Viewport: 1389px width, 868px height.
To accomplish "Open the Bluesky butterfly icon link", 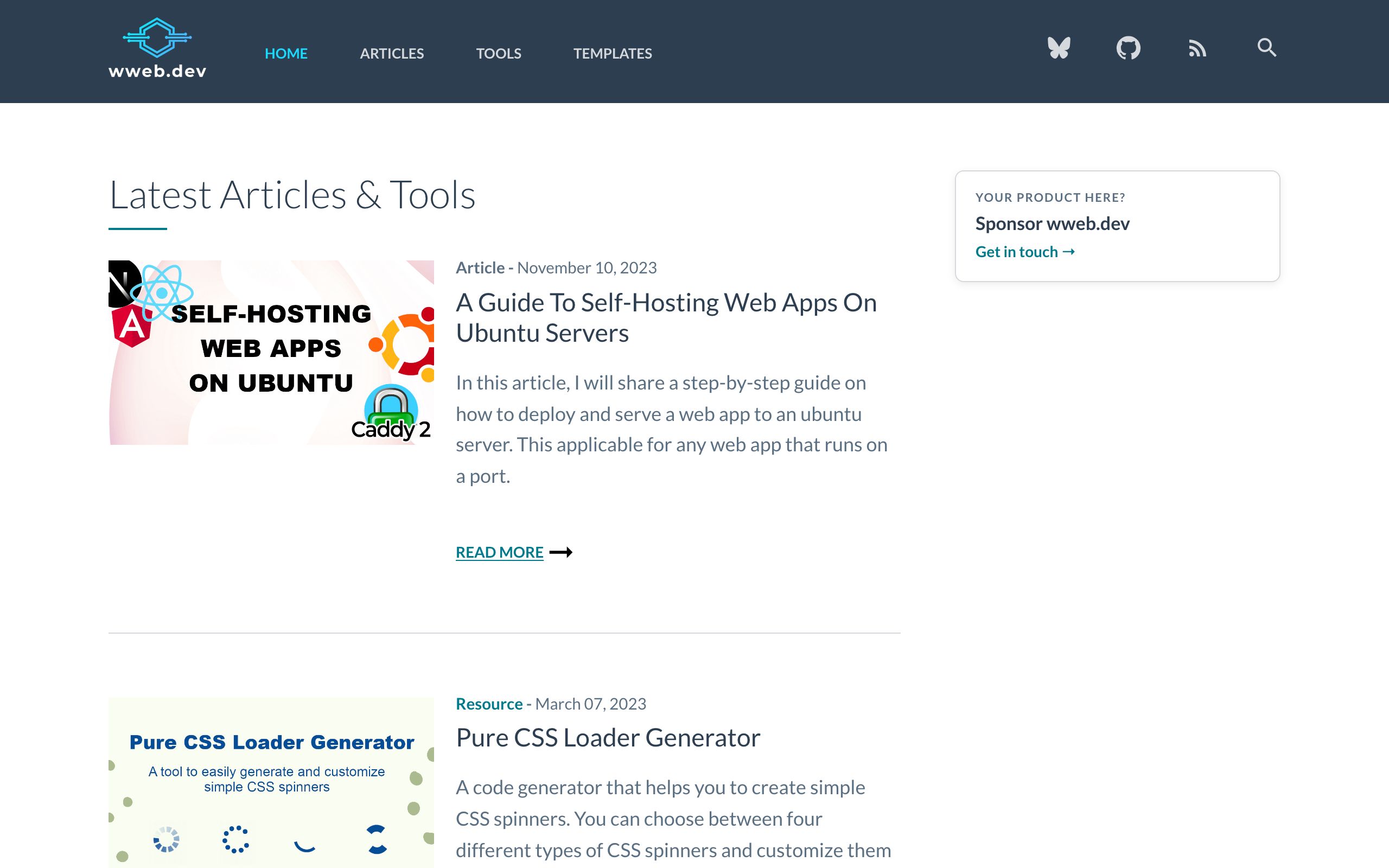I will [1059, 48].
